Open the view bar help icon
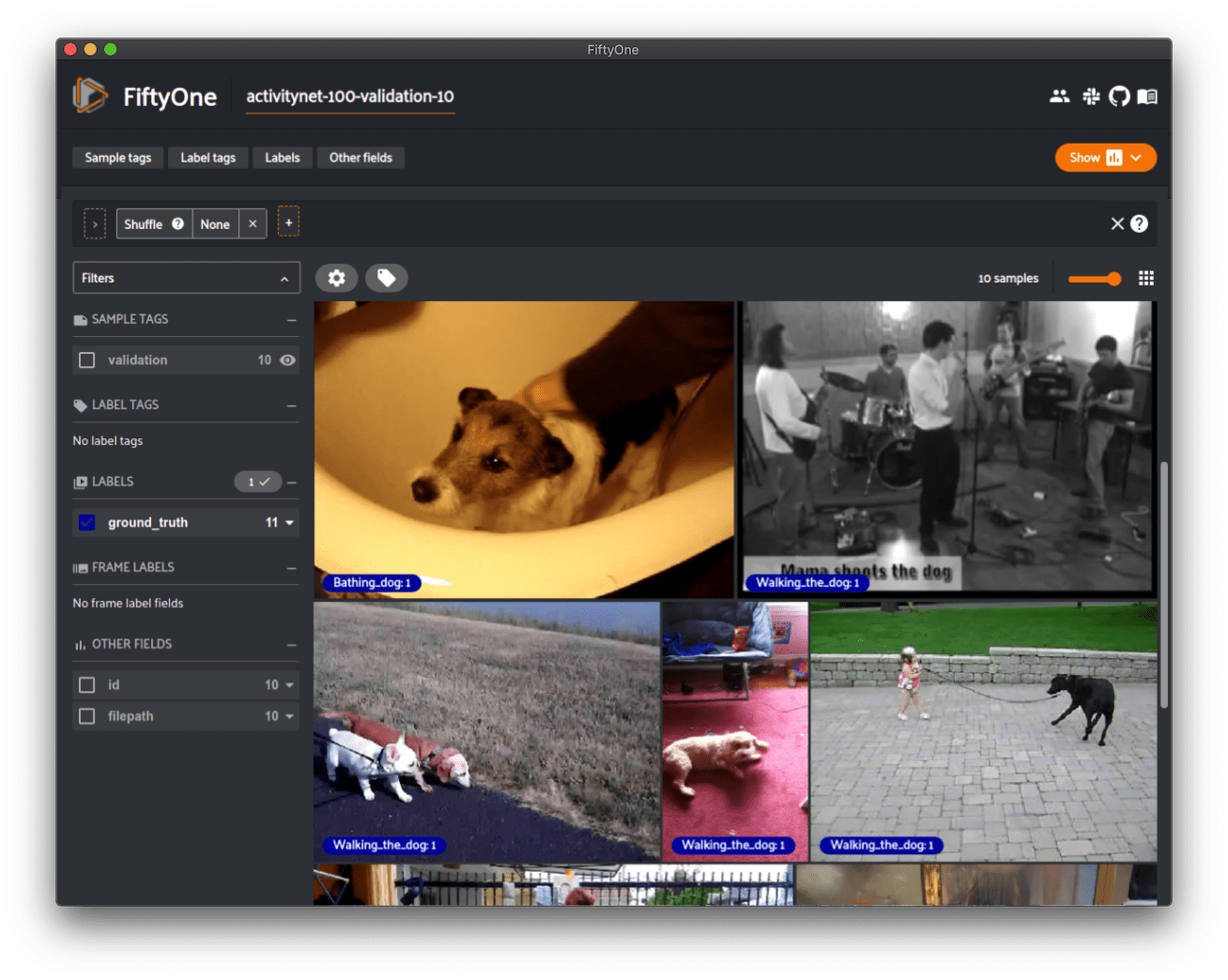The height and width of the screenshot is (980, 1228). [1139, 223]
